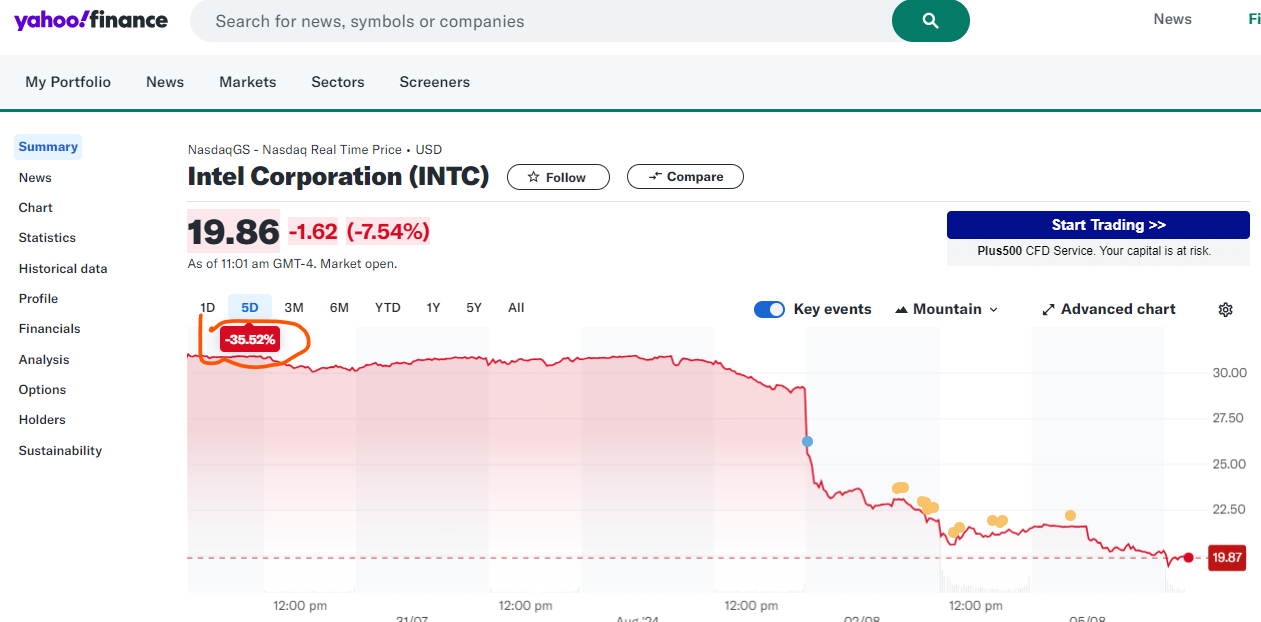Click the Yahoo Finance logo
This screenshot has height=622, width=1261.
(91, 20)
